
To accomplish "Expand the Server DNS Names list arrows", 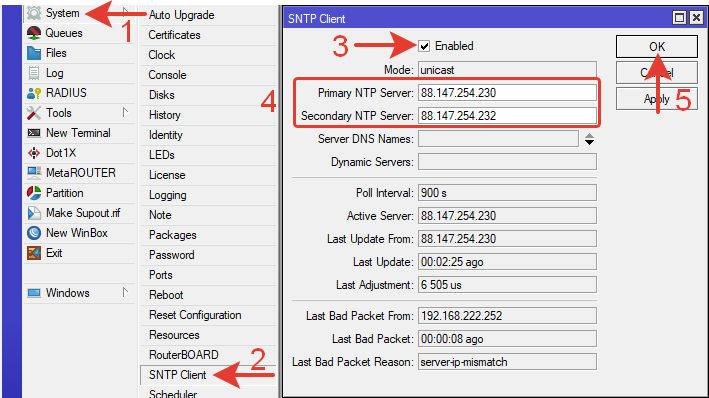I will (589, 139).
